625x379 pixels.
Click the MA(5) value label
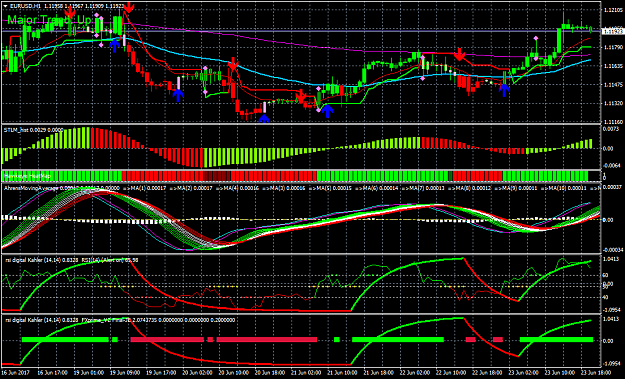[334, 187]
